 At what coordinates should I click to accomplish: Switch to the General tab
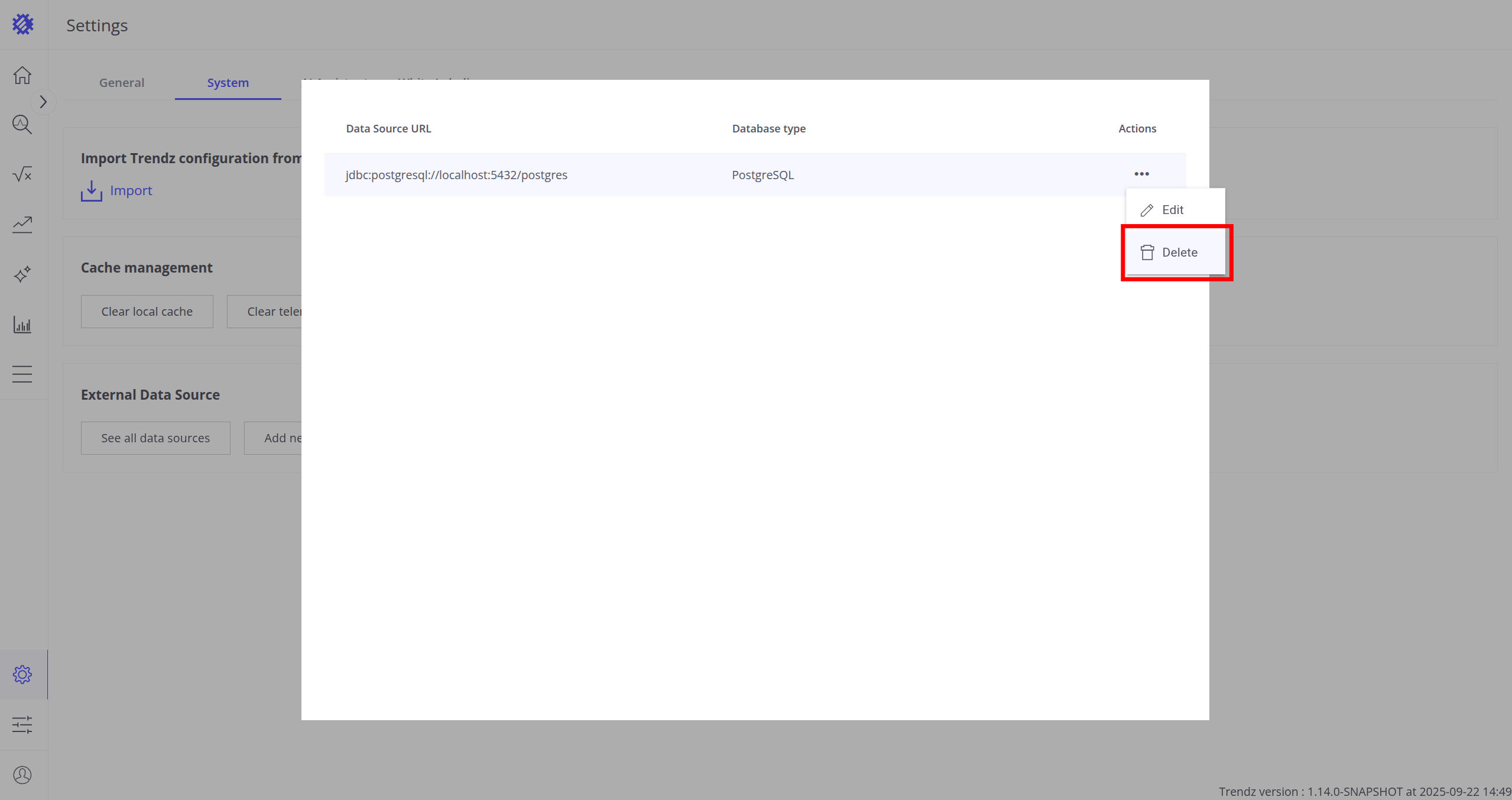click(122, 83)
